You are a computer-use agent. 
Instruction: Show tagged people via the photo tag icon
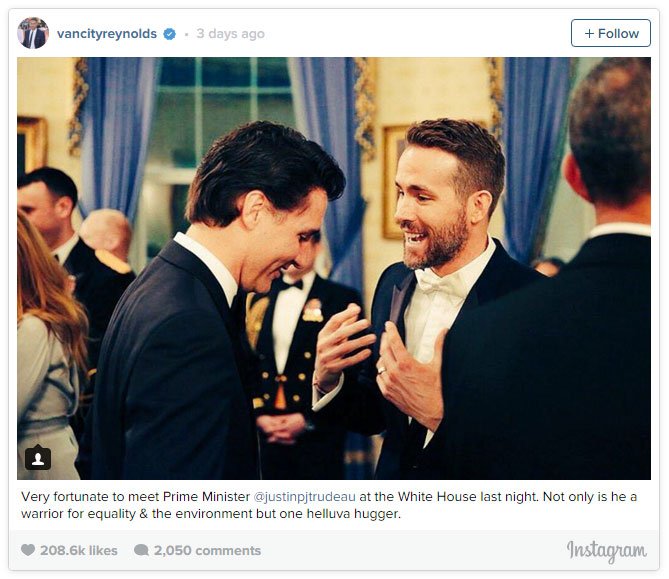pyautogui.click(x=38, y=458)
